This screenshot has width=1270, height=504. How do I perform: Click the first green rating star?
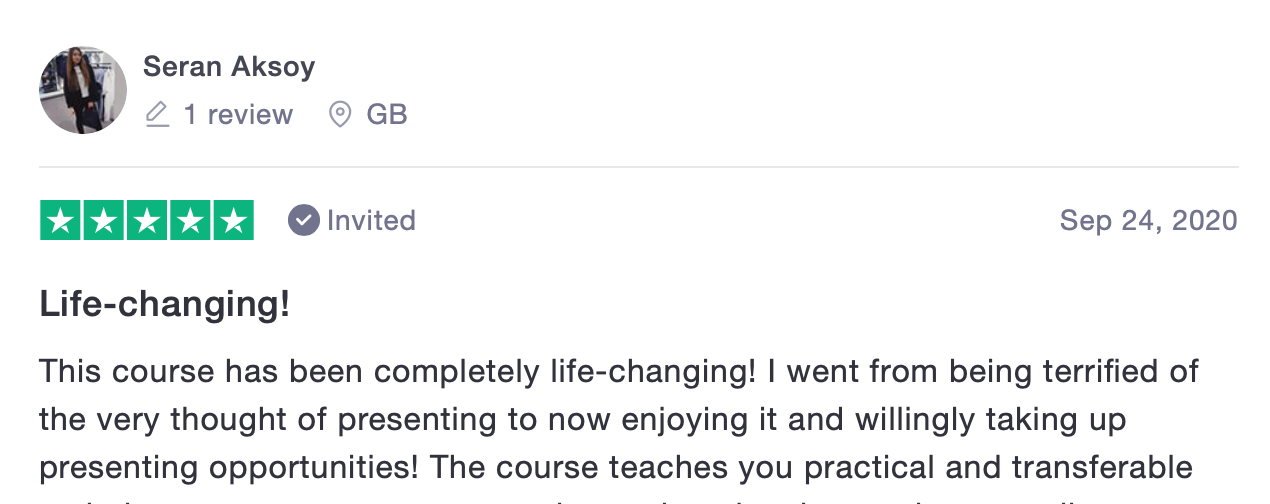[x=61, y=221]
